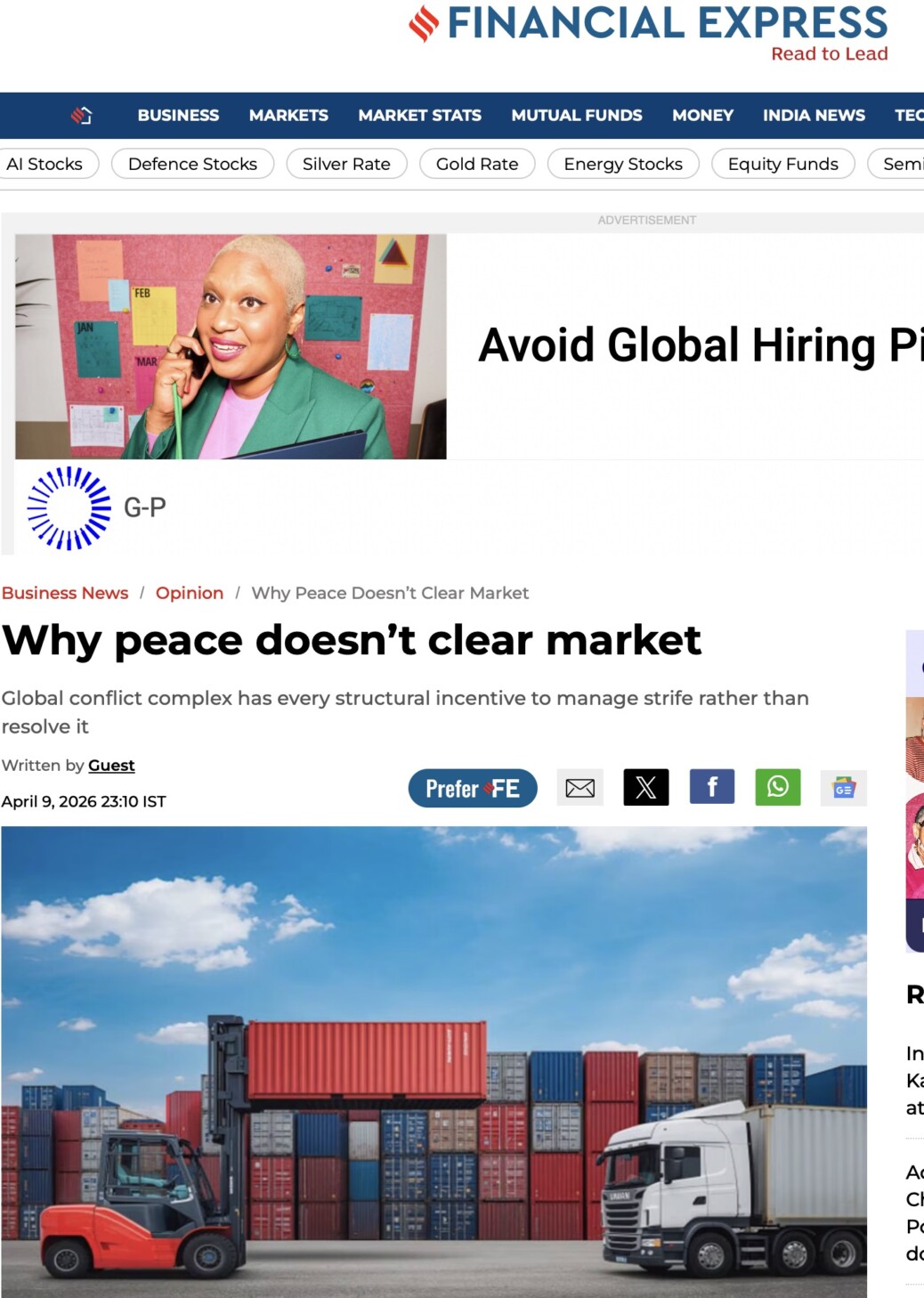924x1298 pixels.
Task: Select the Gold Rate chip
Action: (476, 164)
